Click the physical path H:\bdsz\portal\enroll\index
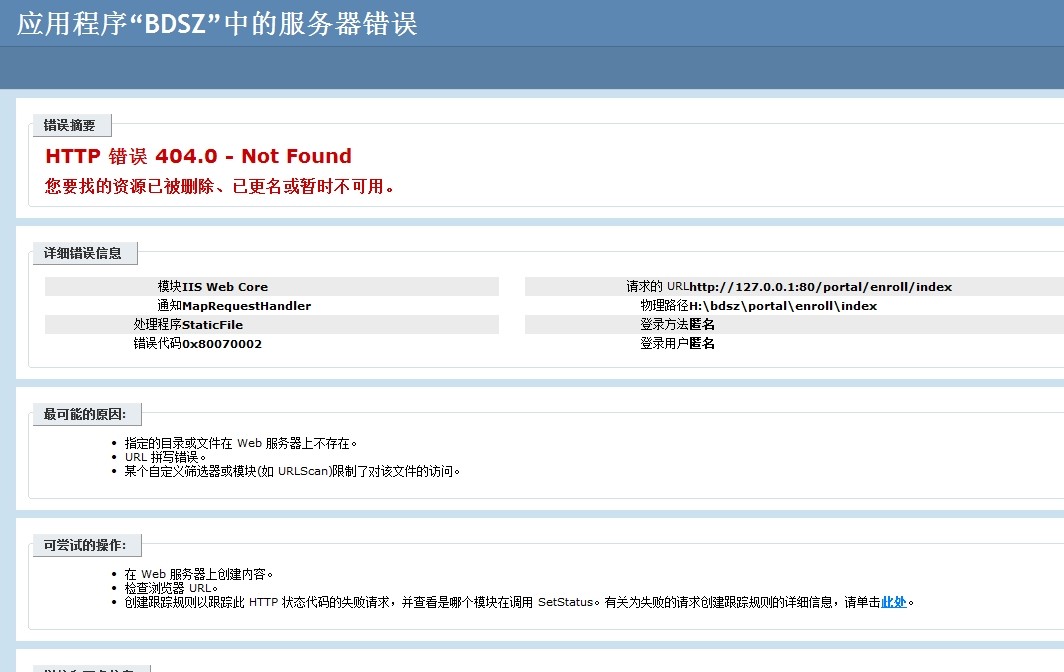The image size is (1064, 672). point(783,306)
